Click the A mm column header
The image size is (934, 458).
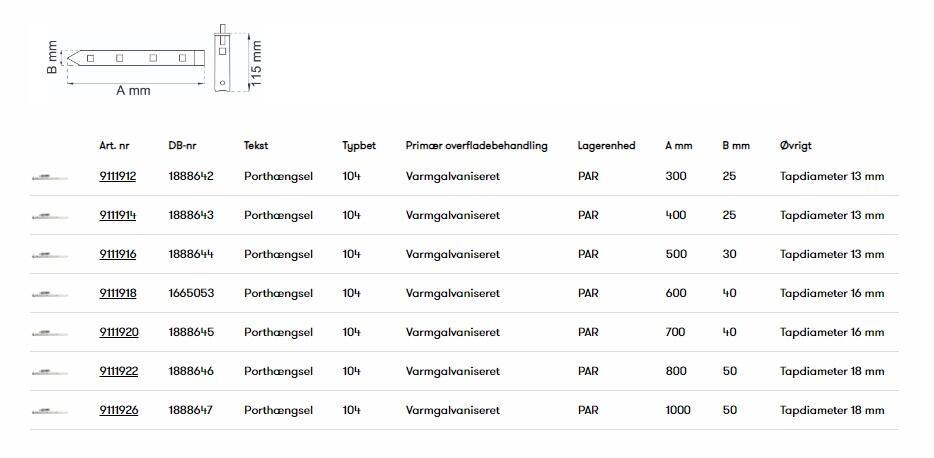click(x=678, y=145)
